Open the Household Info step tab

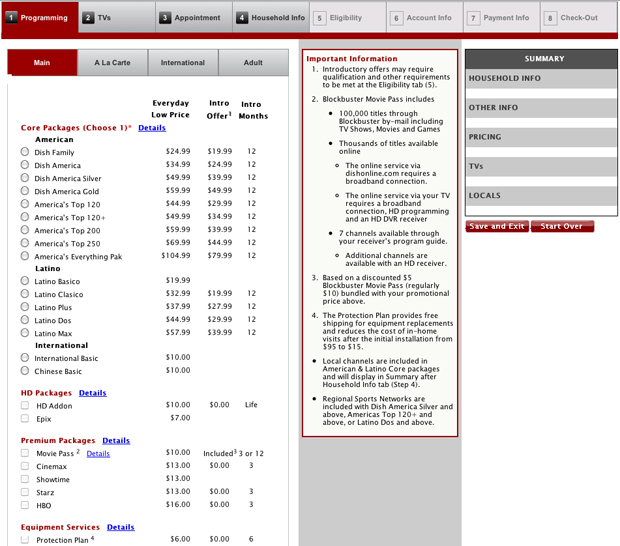(270, 17)
